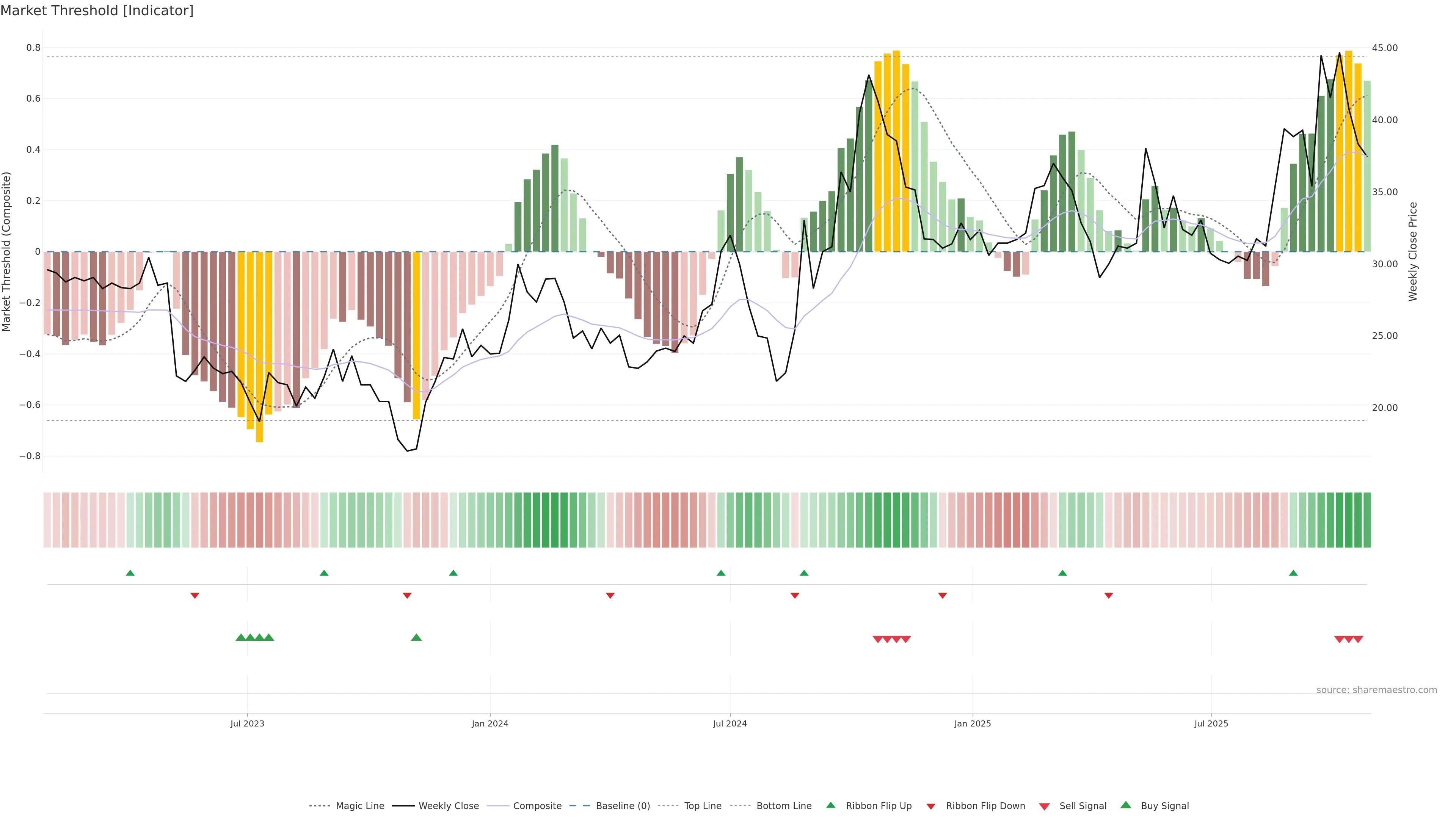Click the Jul 2025 x-axis label
Viewport: 1456px width, 819px height.
click(x=1211, y=723)
